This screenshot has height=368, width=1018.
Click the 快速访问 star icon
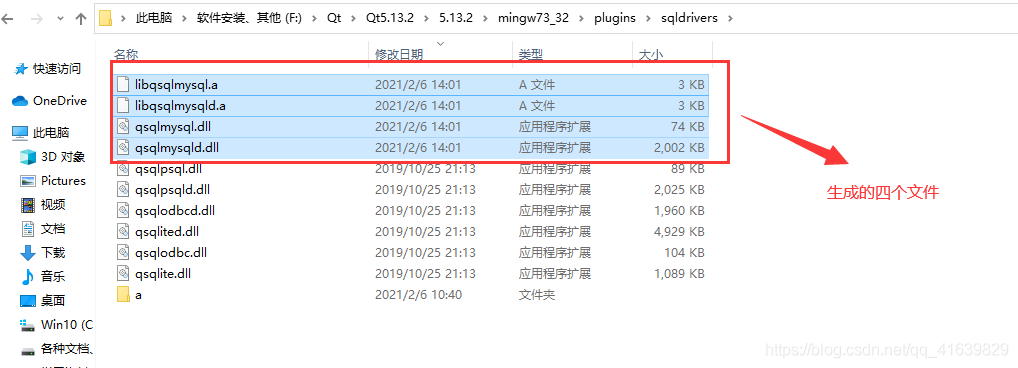[21, 68]
